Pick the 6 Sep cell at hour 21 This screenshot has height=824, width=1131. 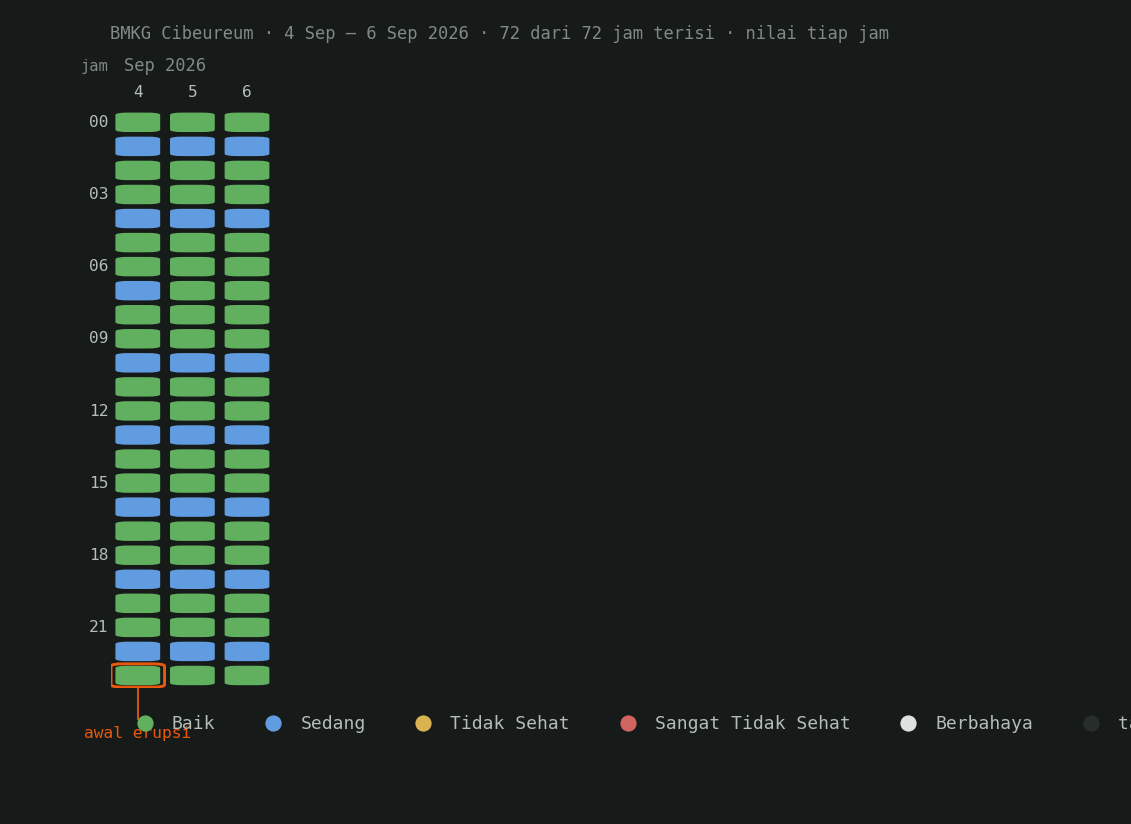[247, 627]
